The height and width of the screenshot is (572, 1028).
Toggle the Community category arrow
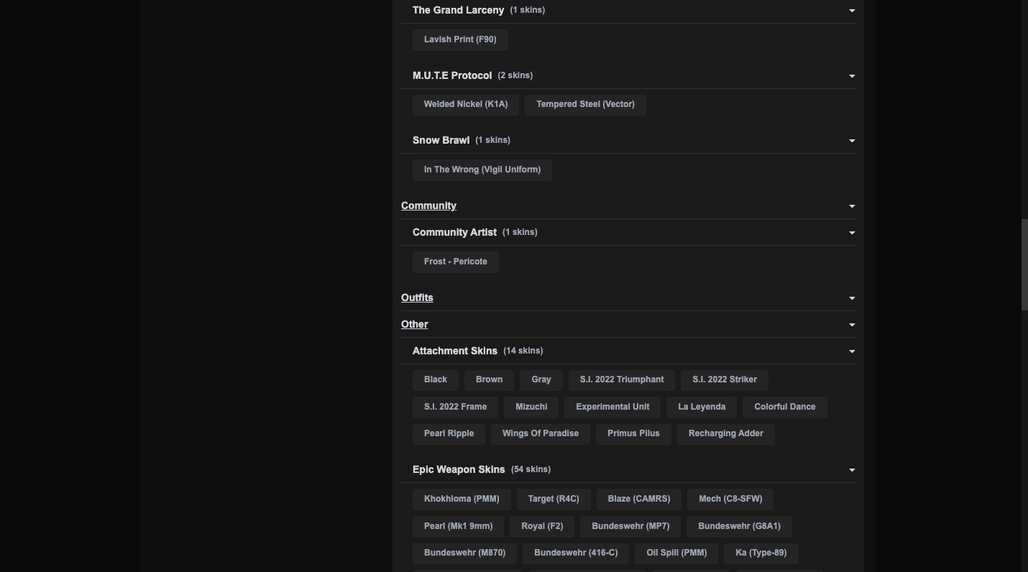tap(852, 207)
